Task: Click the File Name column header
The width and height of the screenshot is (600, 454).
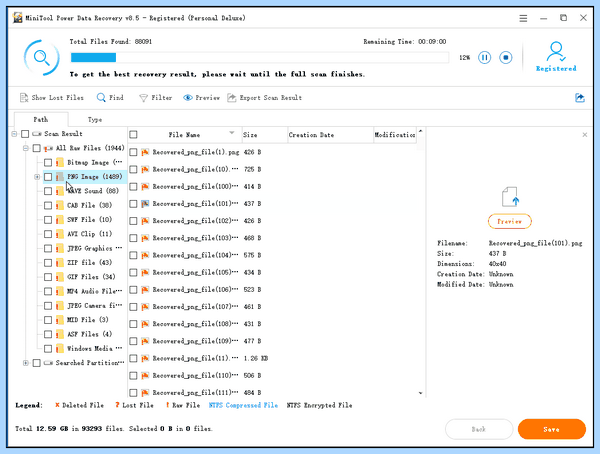Action: point(184,135)
